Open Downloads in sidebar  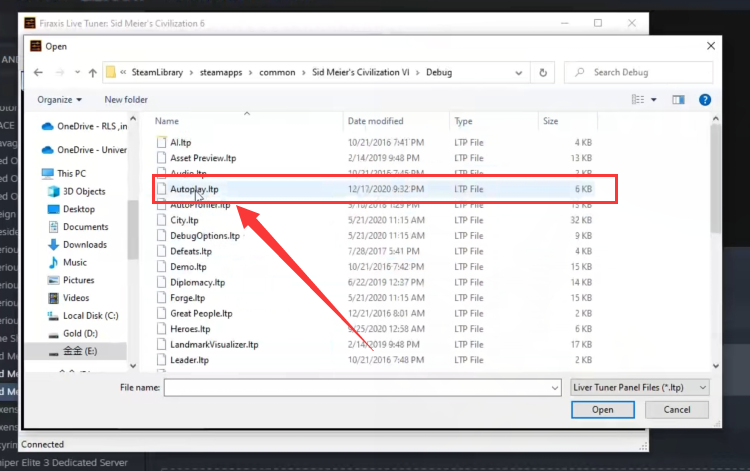tap(77, 244)
